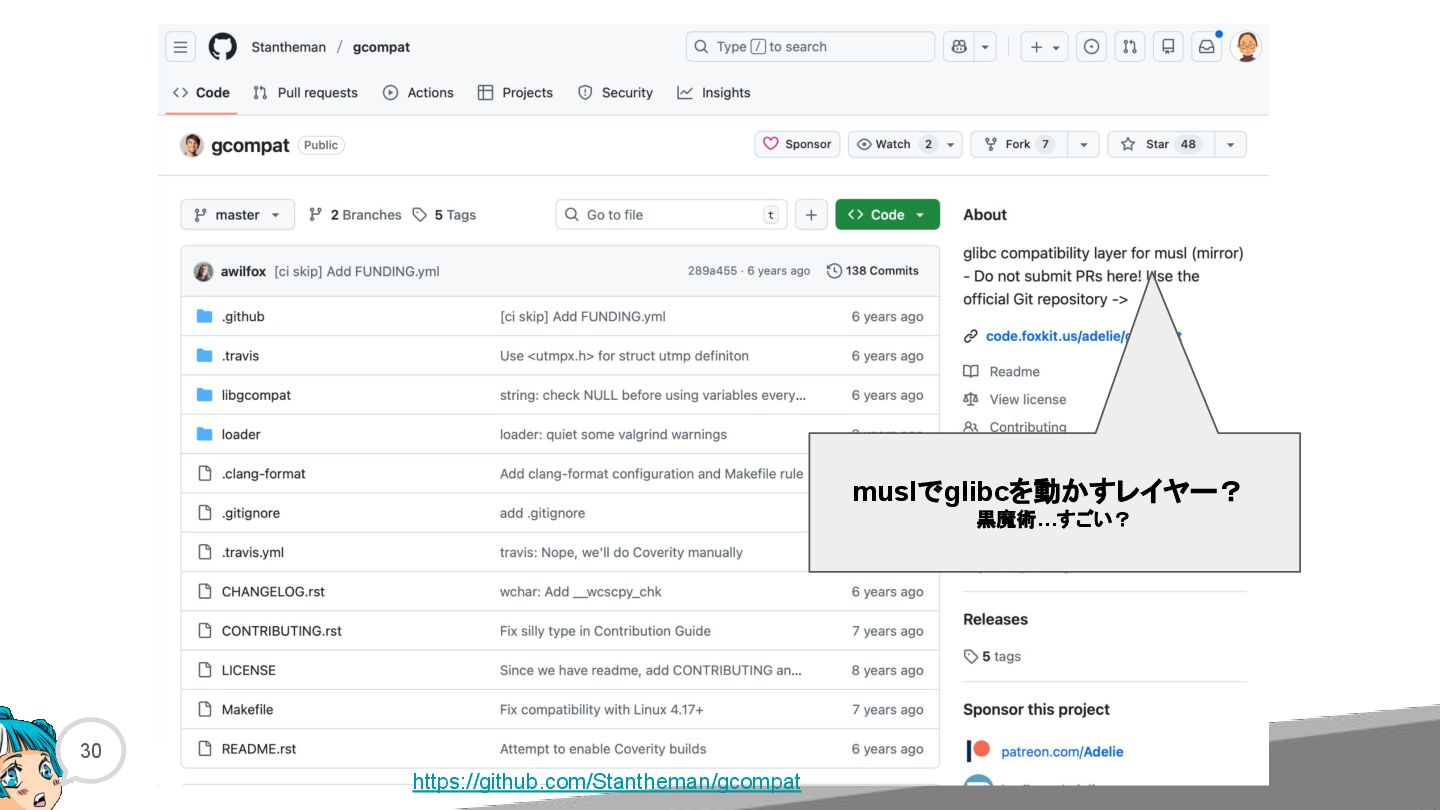Open commit 'Use <utmpx.h> for struct utmp definiton'
Image resolution: width=1440 pixels, height=810 pixels.
(624, 355)
